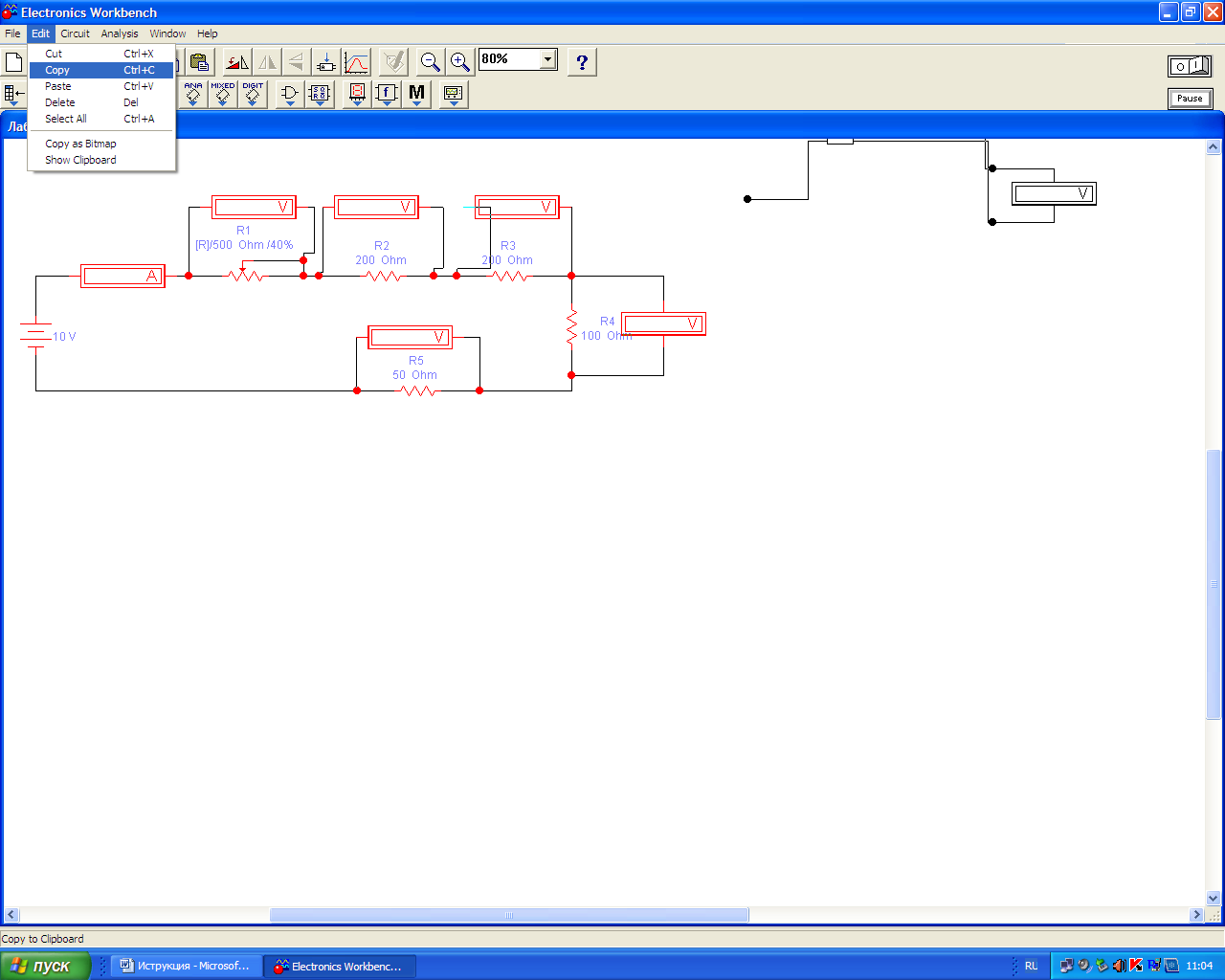Click the vertical scrollbar up arrow
The width and height of the screenshot is (1225, 980).
[1214, 147]
